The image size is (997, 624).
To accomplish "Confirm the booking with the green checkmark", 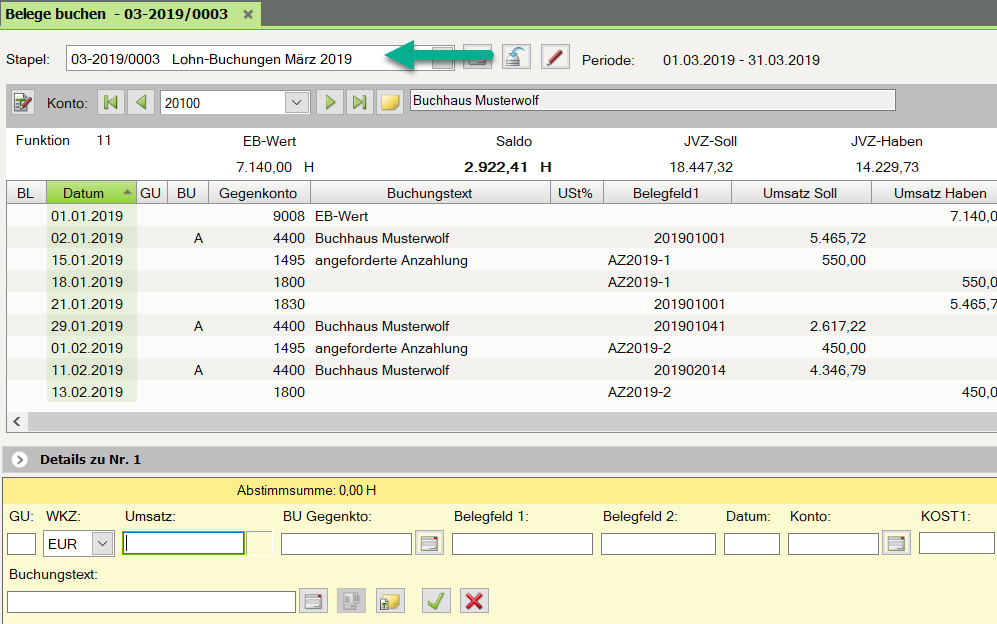I will pos(436,601).
